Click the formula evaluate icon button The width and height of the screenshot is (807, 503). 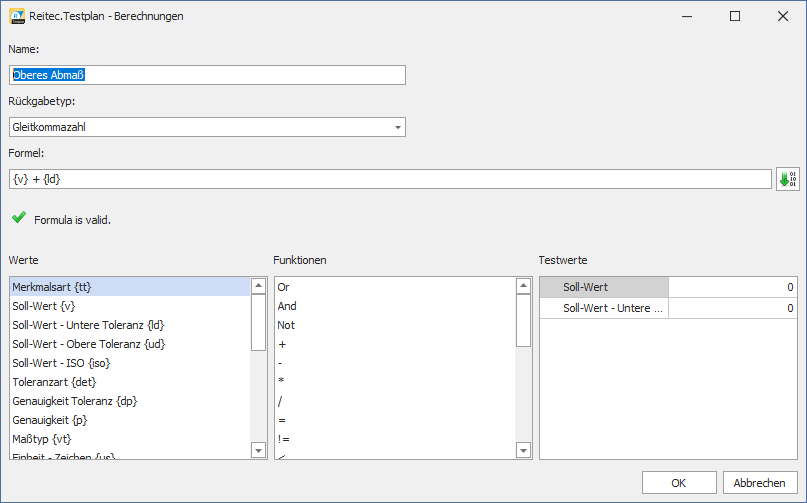point(787,179)
